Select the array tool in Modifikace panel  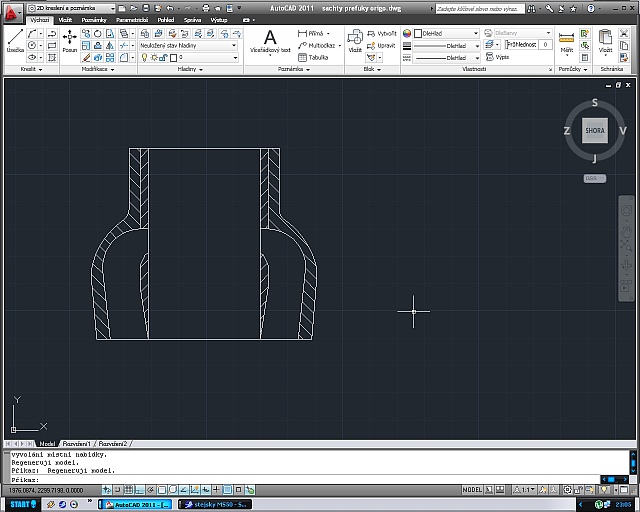pyautogui.click(x=110, y=58)
